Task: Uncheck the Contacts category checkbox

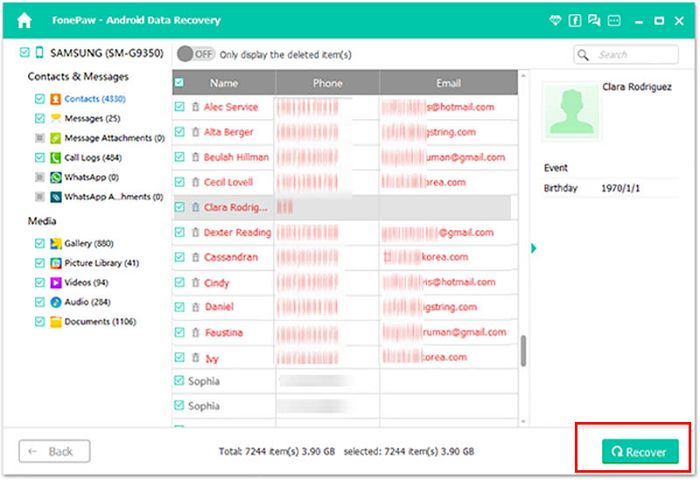Action: tap(40, 99)
